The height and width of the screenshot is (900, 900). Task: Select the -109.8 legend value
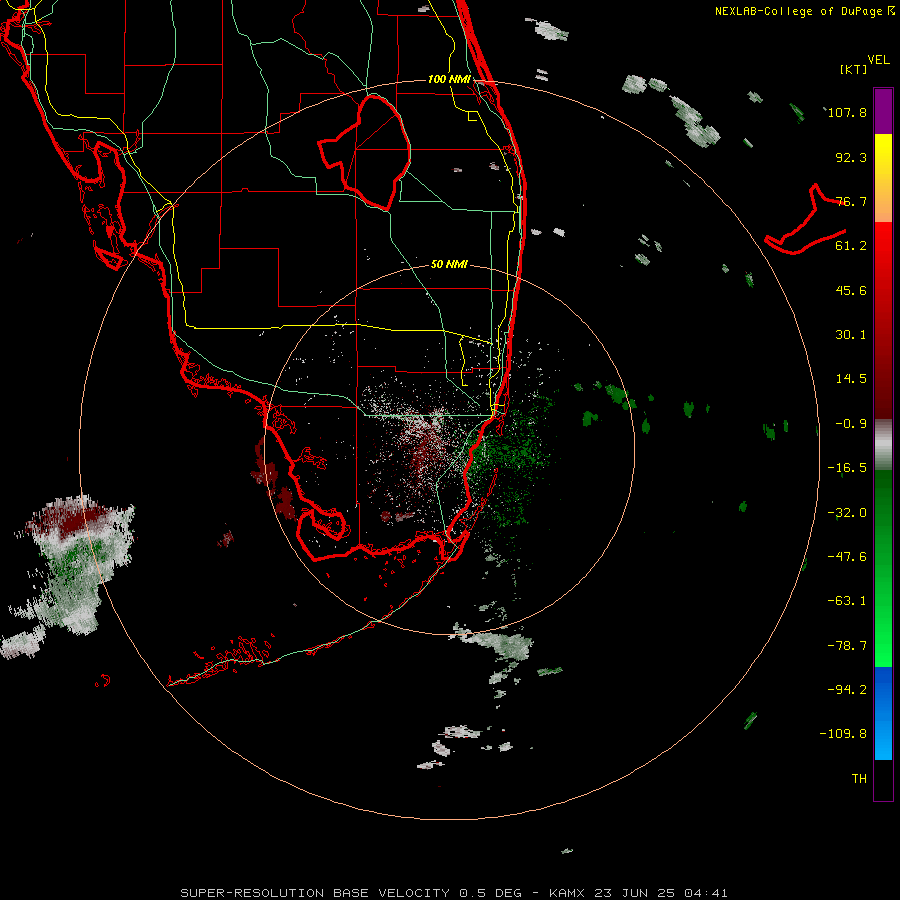pos(843,734)
